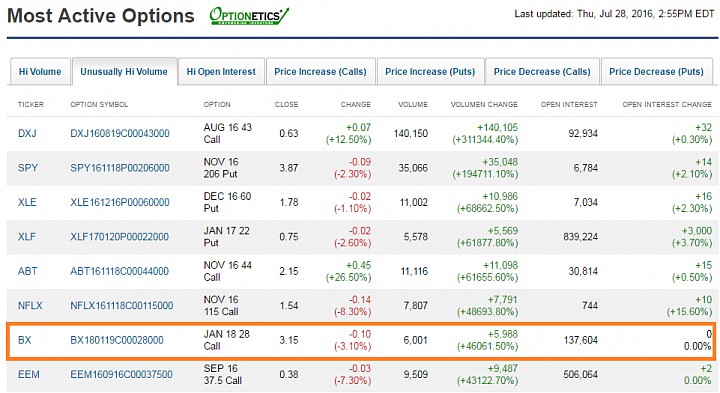
Task: Sort by the Volume column header
Action: click(x=413, y=105)
